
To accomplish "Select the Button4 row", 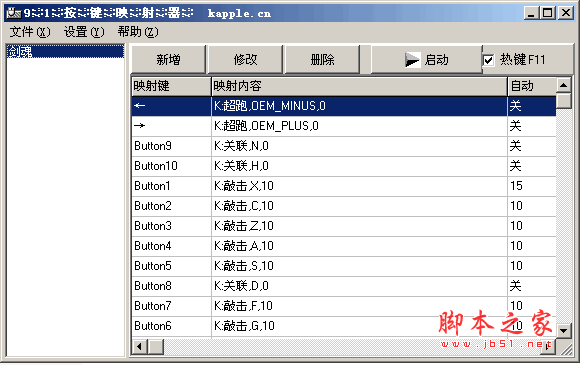I will pyautogui.click(x=344, y=246).
